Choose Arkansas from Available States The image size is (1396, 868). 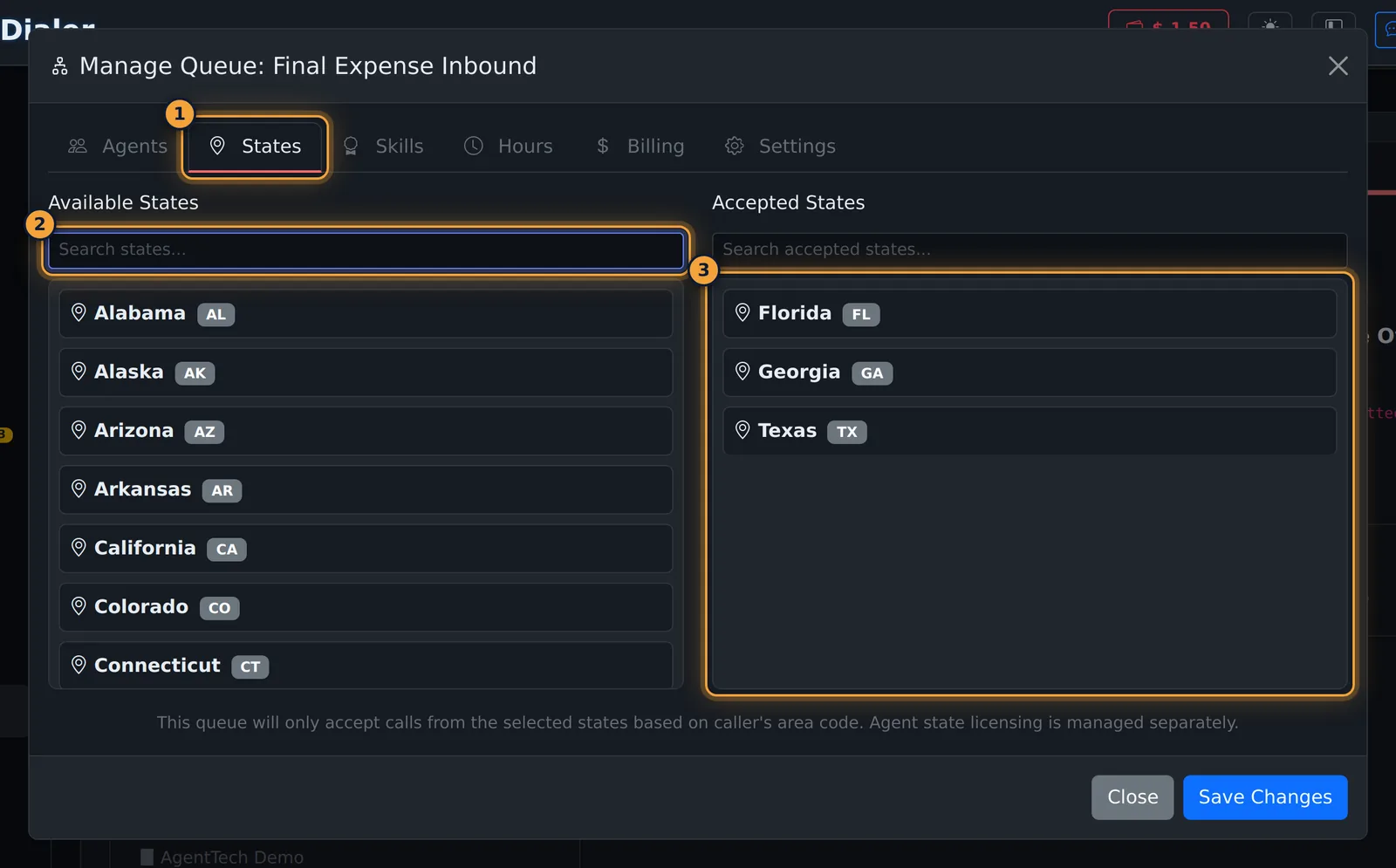coord(366,489)
